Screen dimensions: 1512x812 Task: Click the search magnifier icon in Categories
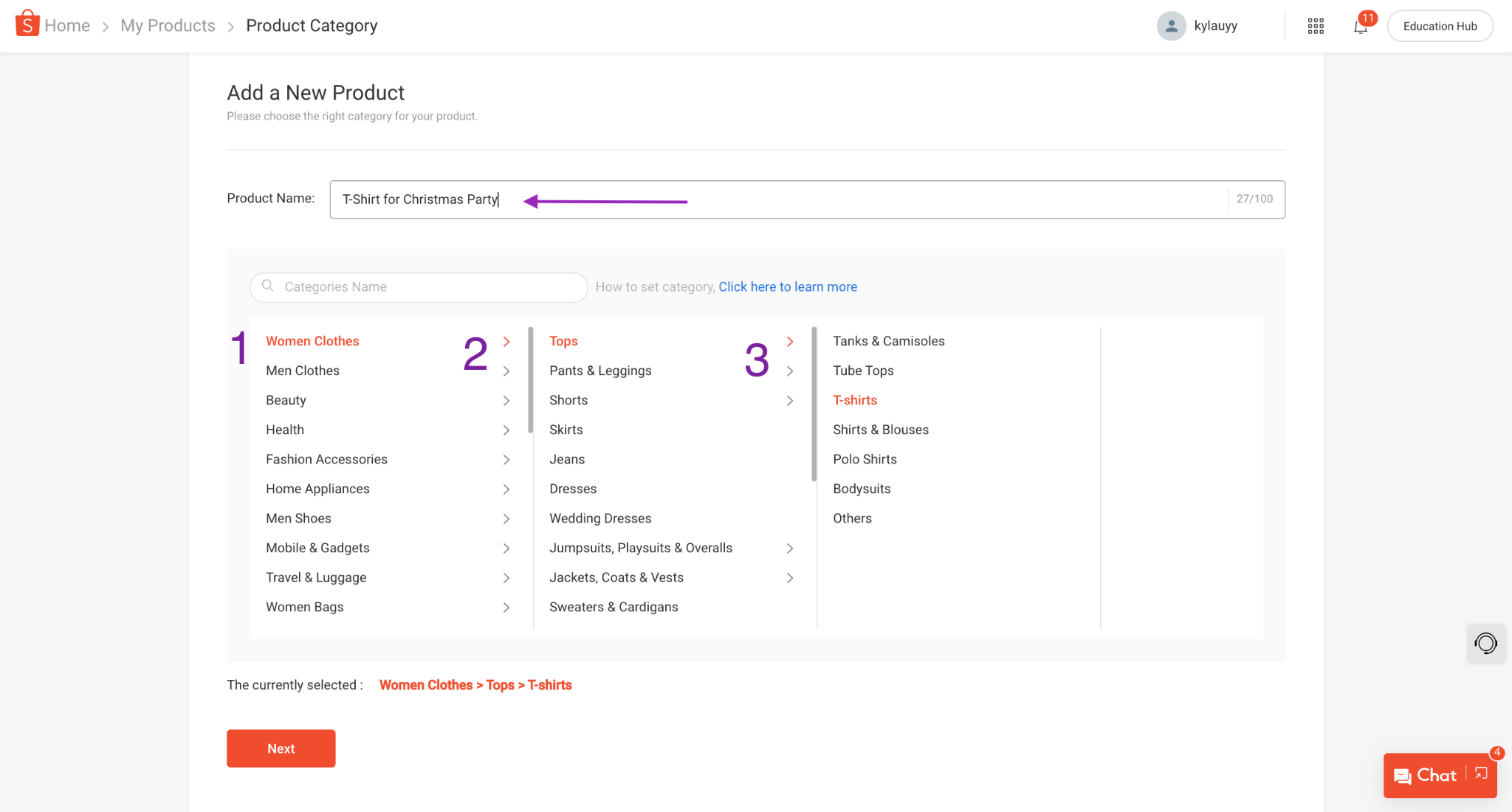click(268, 286)
